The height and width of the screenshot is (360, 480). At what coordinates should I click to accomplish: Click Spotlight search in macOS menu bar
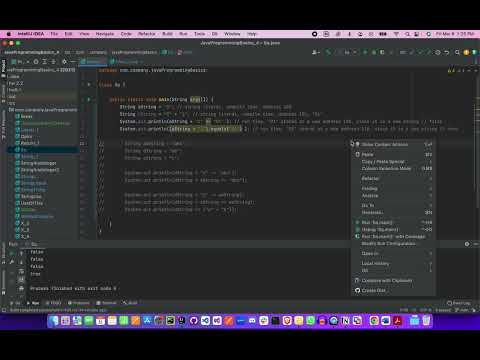pos(407,34)
